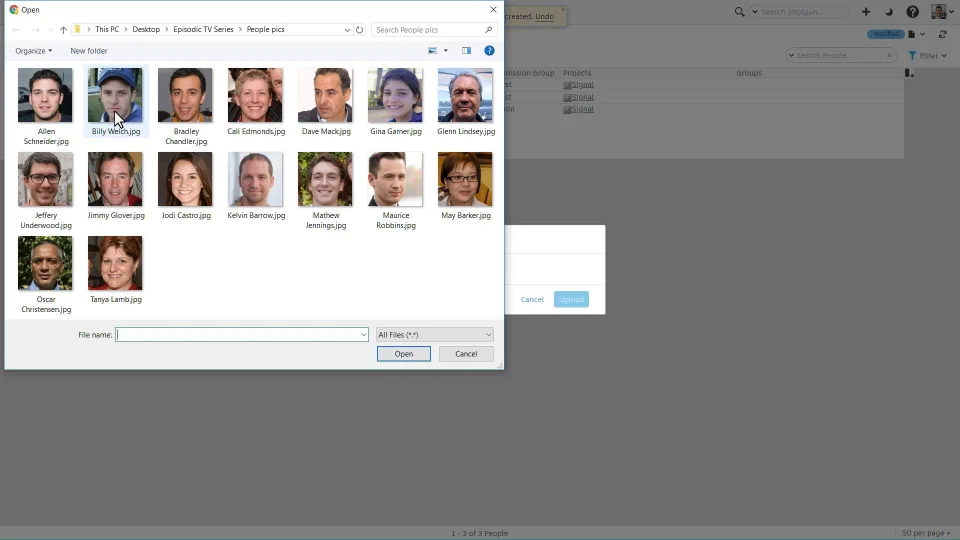Create a New folder
The width and height of the screenshot is (960, 540).
click(x=89, y=51)
